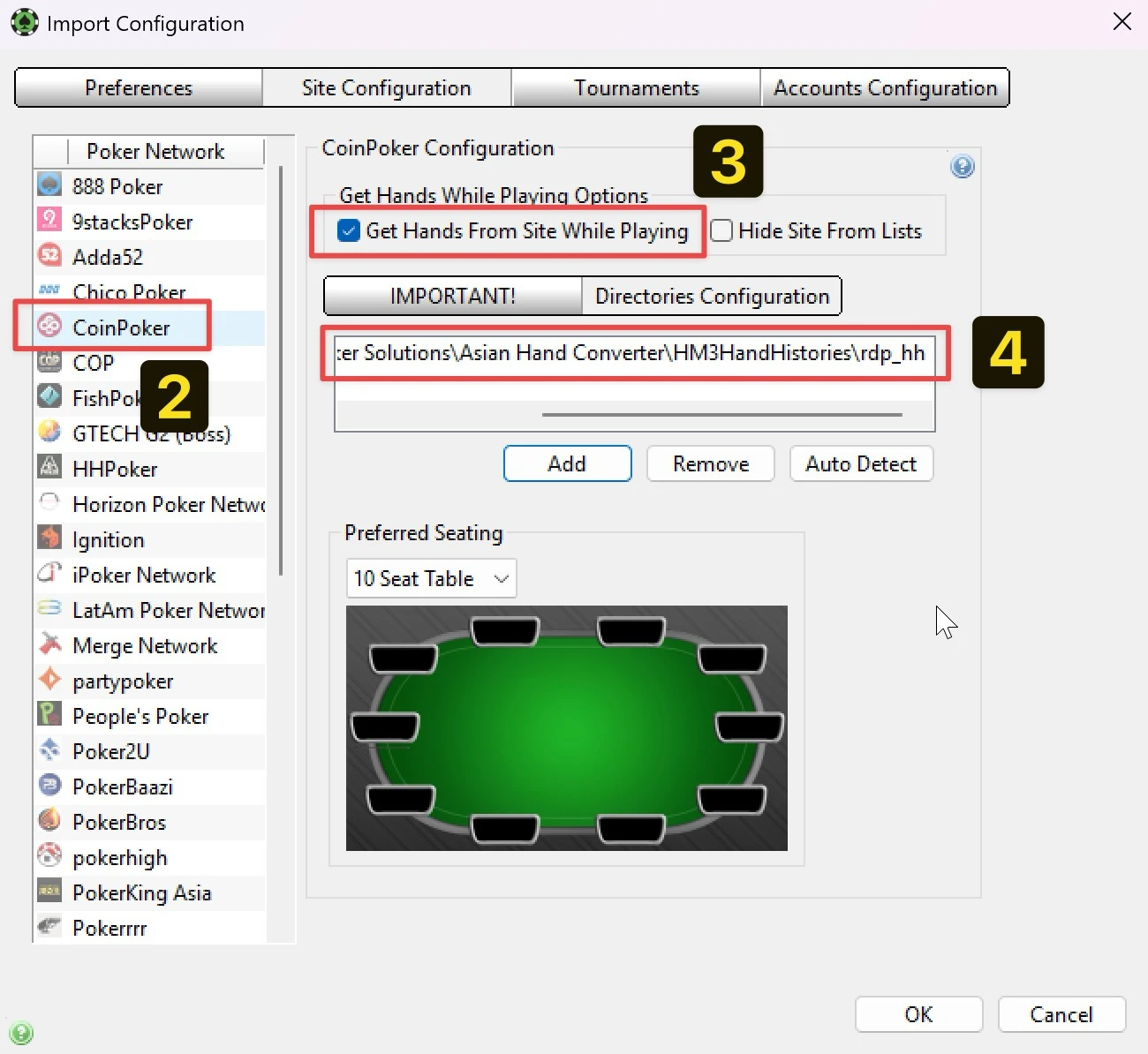Click the HHPoker site icon
The height and width of the screenshot is (1054, 1148).
tap(49, 468)
